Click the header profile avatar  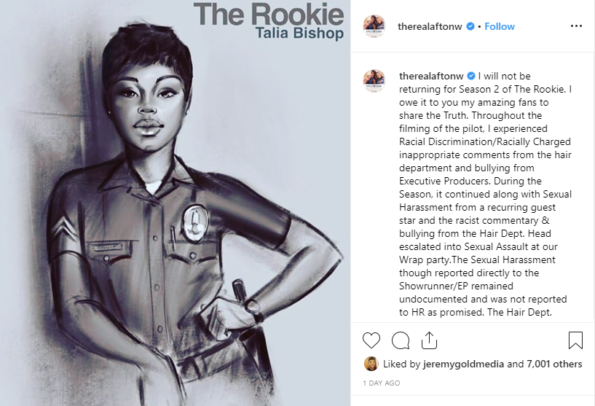(374, 26)
